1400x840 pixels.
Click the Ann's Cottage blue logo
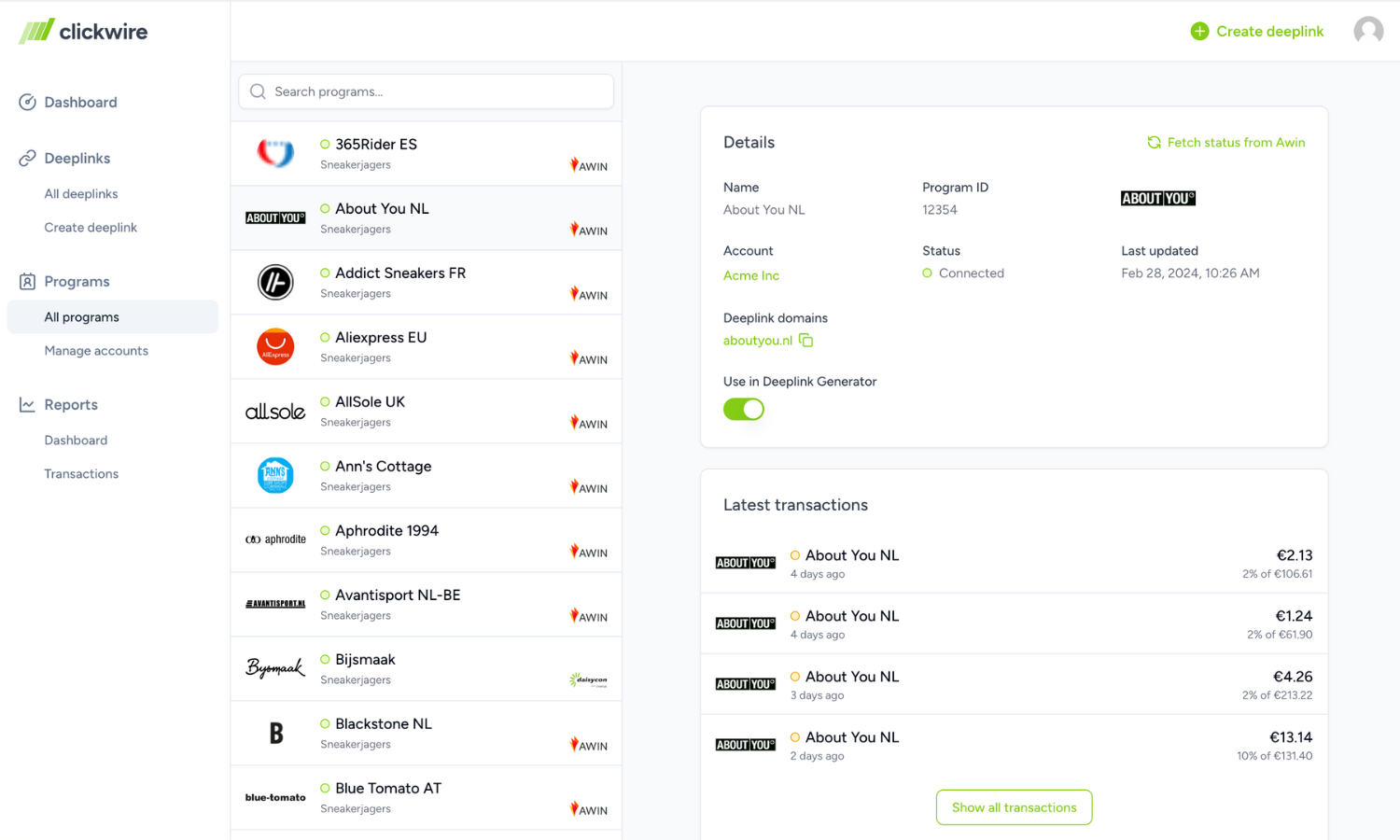[x=275, y=475]
